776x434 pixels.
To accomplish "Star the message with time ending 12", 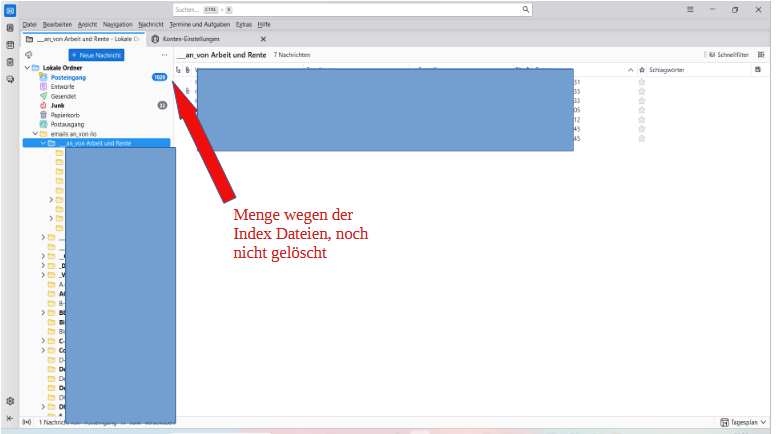I will tap(642, 120).
